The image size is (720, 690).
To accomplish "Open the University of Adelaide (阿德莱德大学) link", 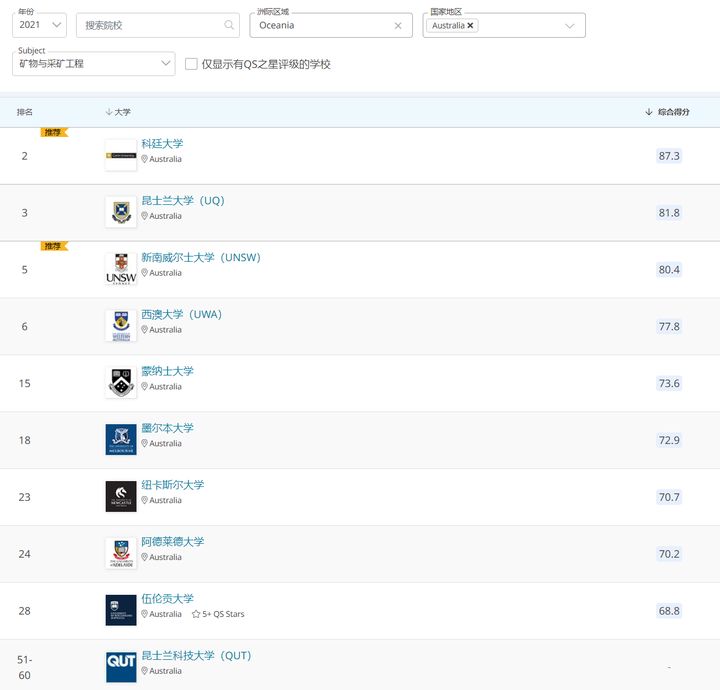I will tap(173, 542).
